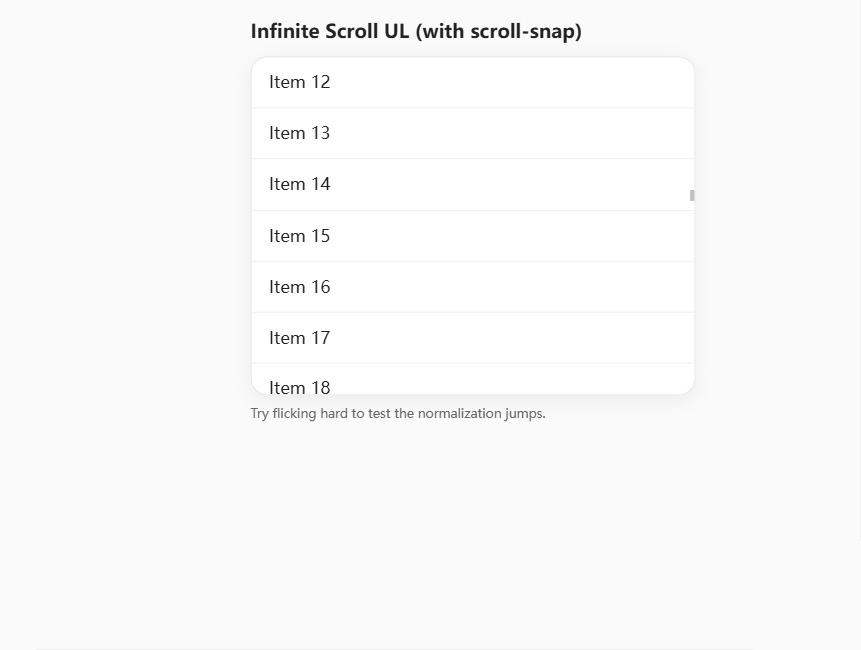Click blank area right of Item 17 label
Screen dimensions: 861x650
(x=500, y=338)
